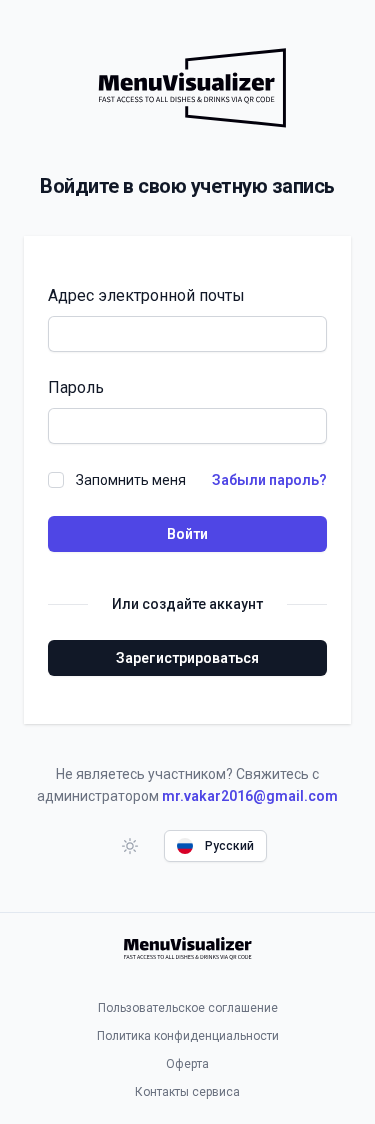Enable the "Запомнить меня" checkbox
This screenshot has width=375, height=1124.
click(56, 480)
